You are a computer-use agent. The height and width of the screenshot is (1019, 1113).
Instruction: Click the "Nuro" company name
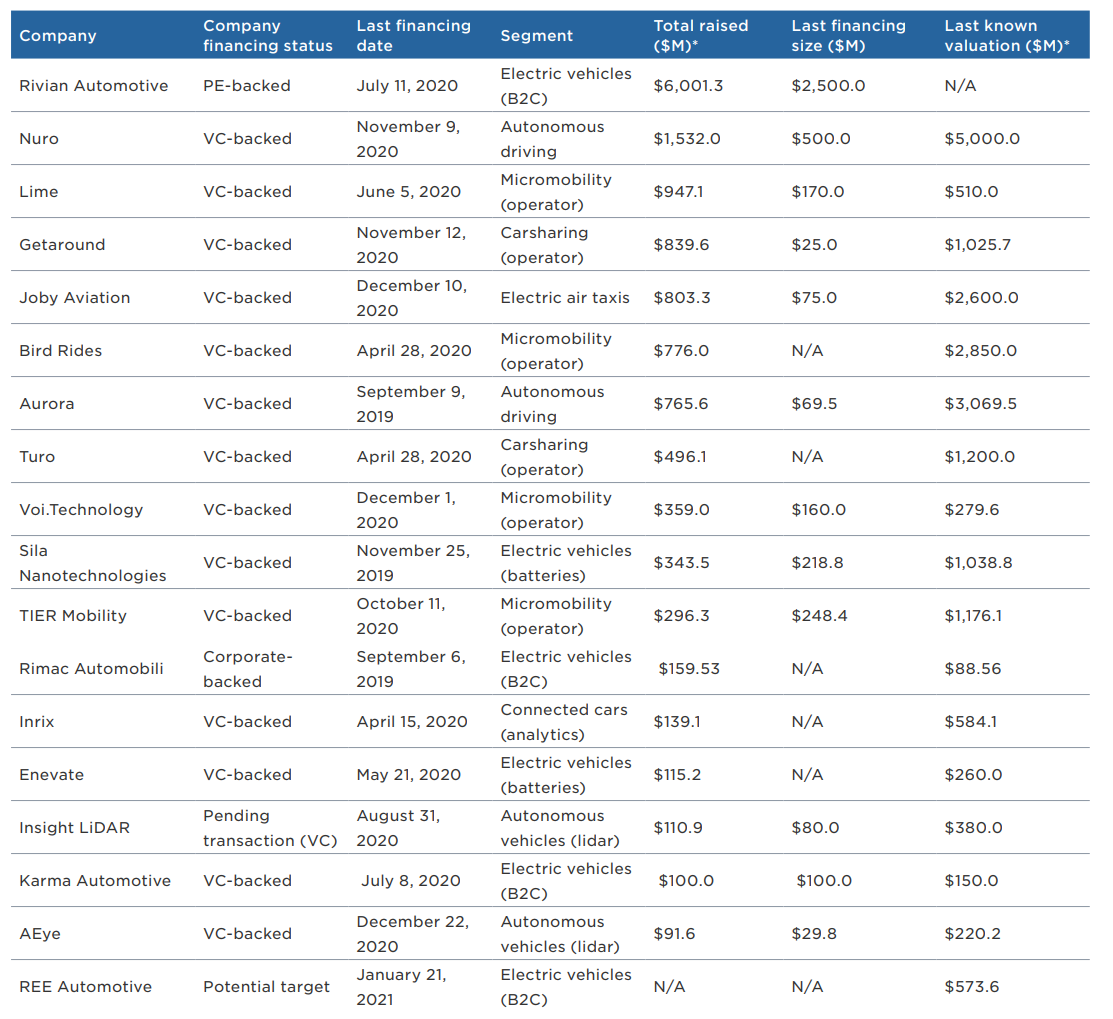pos(39,138)
